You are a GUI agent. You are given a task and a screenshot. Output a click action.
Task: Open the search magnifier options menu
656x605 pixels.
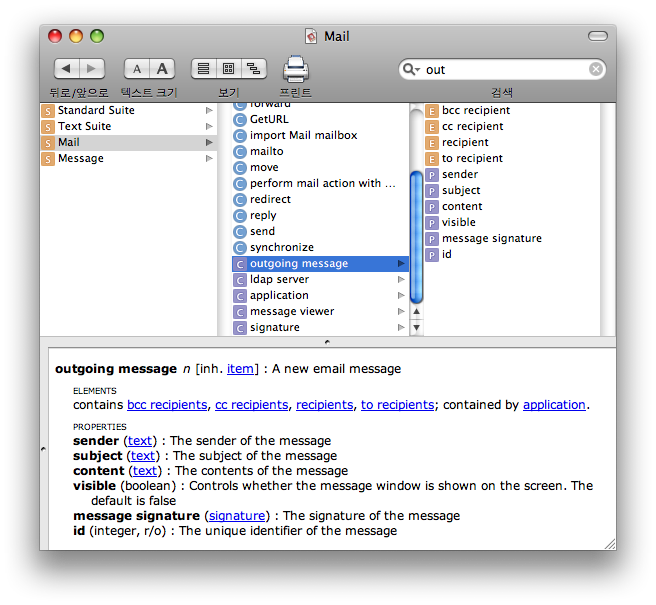coord(411,69)
